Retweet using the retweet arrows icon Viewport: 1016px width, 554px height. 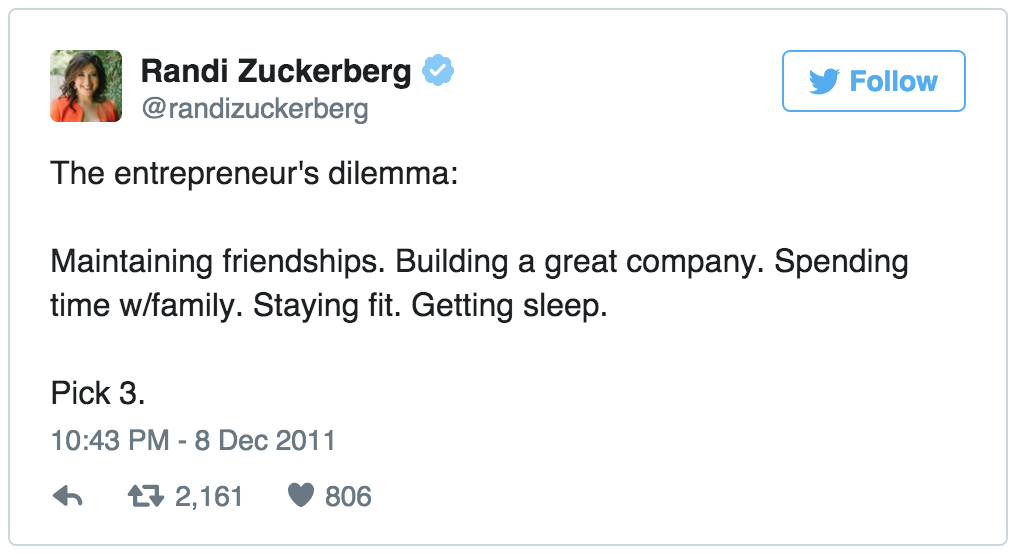[145, 496]
